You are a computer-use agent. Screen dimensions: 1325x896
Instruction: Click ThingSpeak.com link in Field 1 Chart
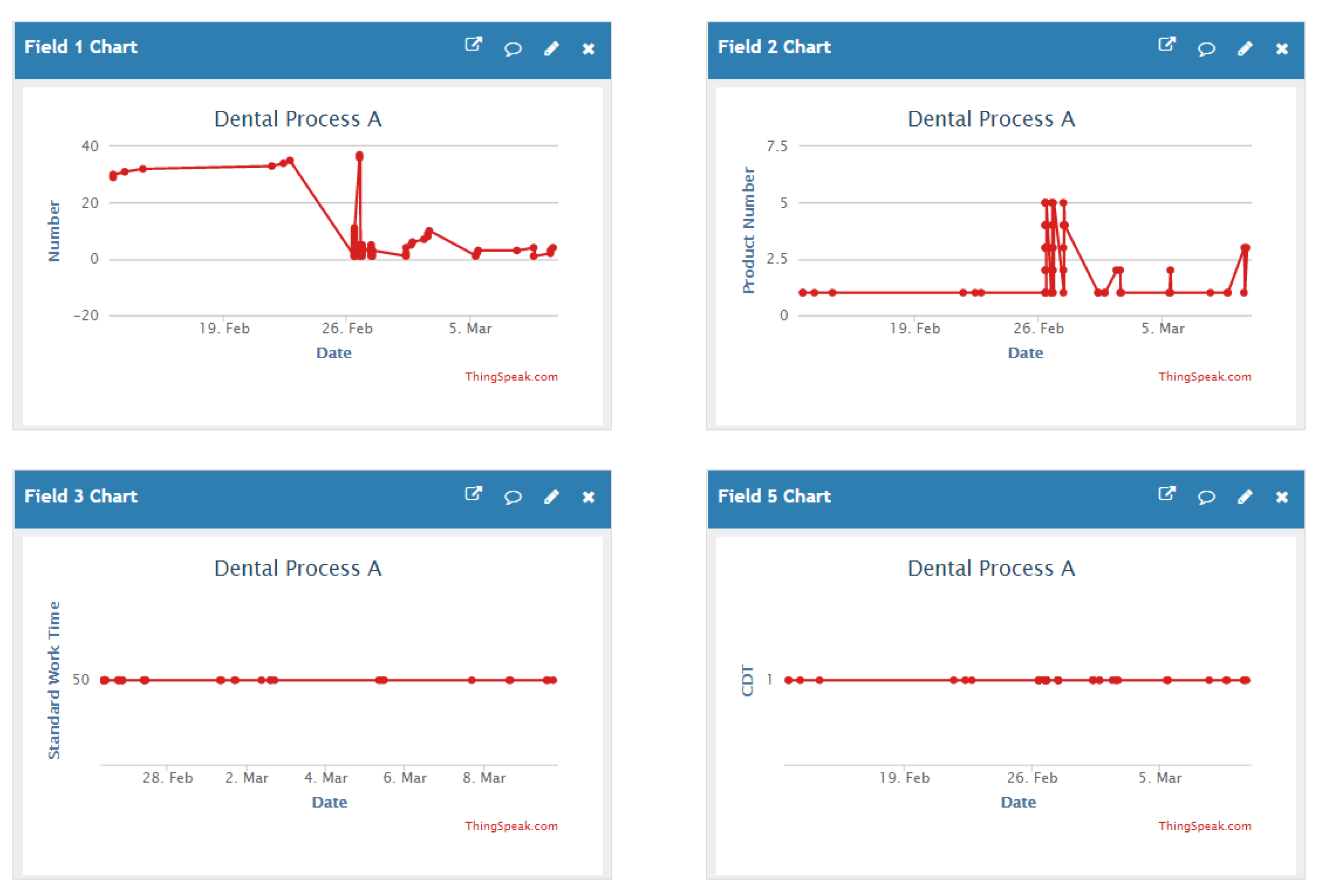point(511,377)
